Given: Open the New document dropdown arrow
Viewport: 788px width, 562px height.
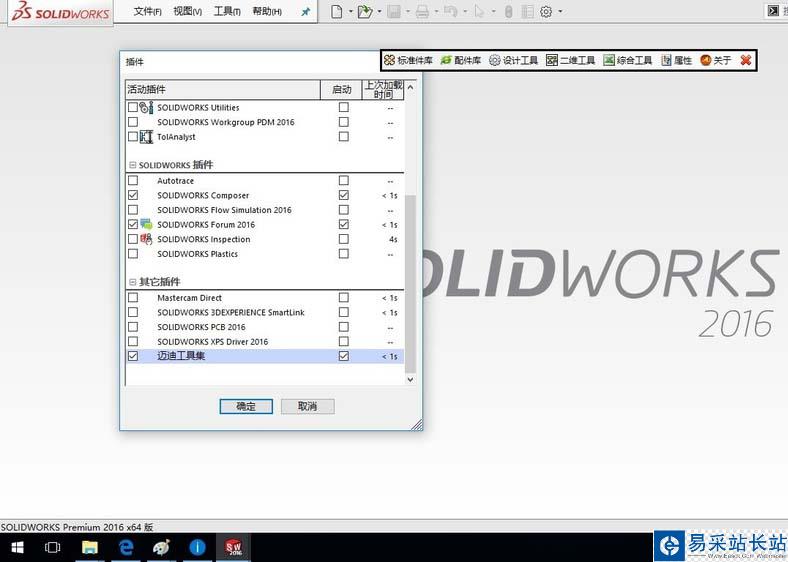Looking at the screenshot, I should [350, 11].
